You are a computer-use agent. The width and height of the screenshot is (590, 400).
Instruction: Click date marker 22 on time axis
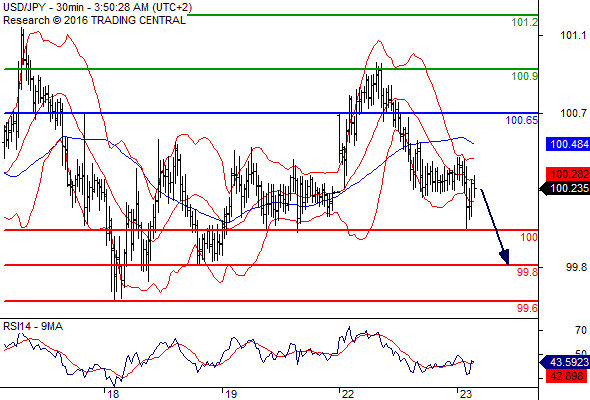coord(348,394)
